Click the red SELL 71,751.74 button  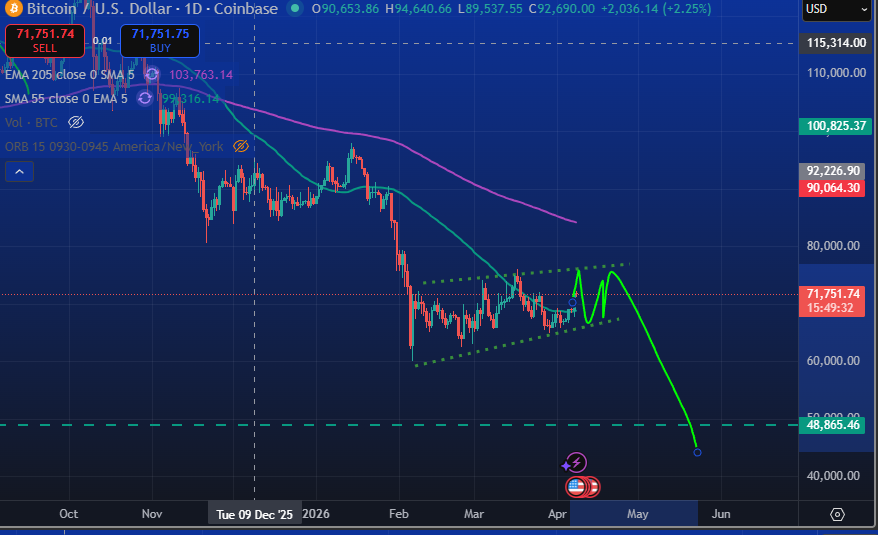[x=45, y=41]
